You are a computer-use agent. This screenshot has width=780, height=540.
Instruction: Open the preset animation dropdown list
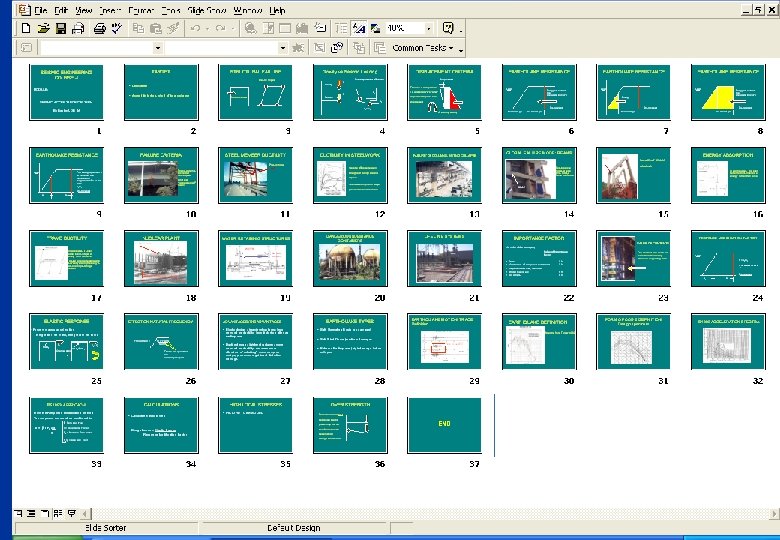coord(281,48)
